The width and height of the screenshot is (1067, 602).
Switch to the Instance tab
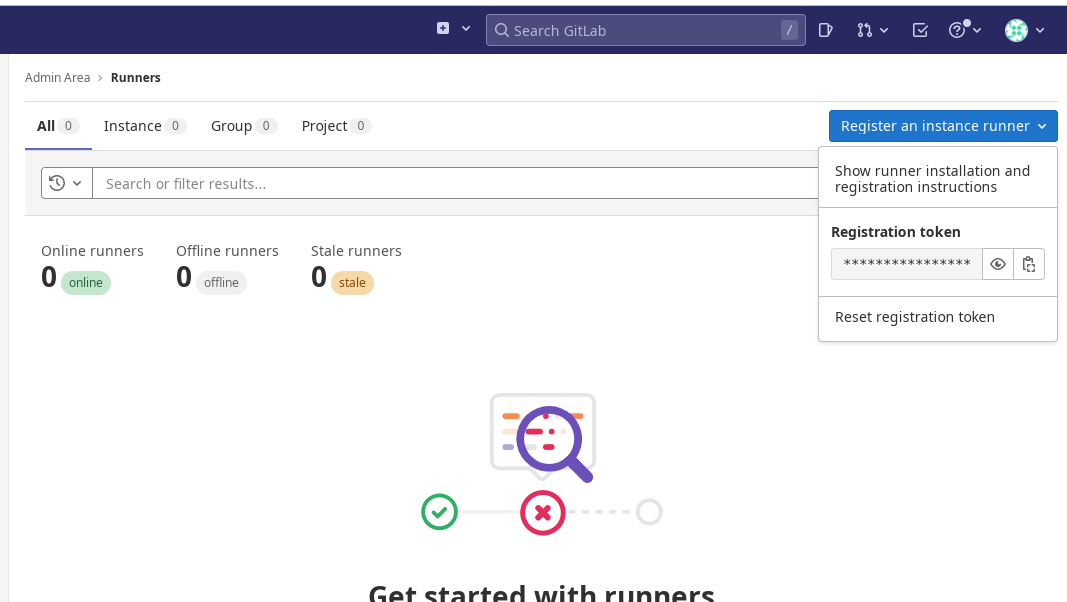133,126
